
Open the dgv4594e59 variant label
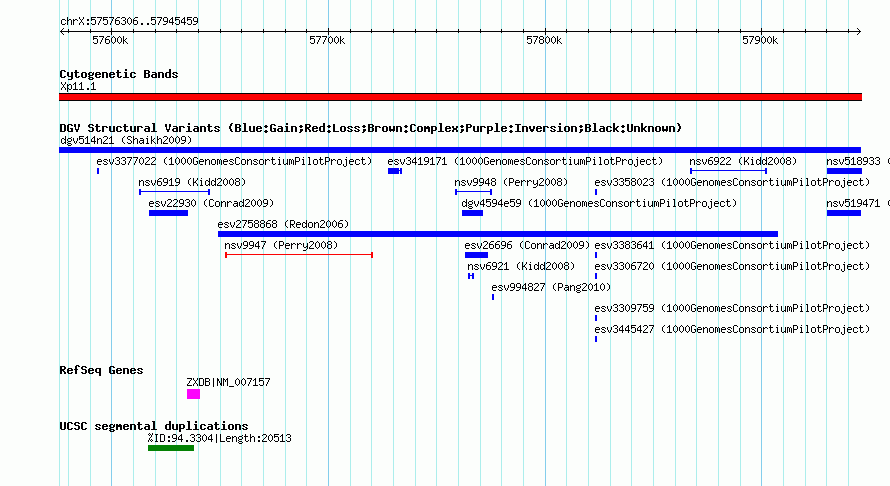click(599, 203)
